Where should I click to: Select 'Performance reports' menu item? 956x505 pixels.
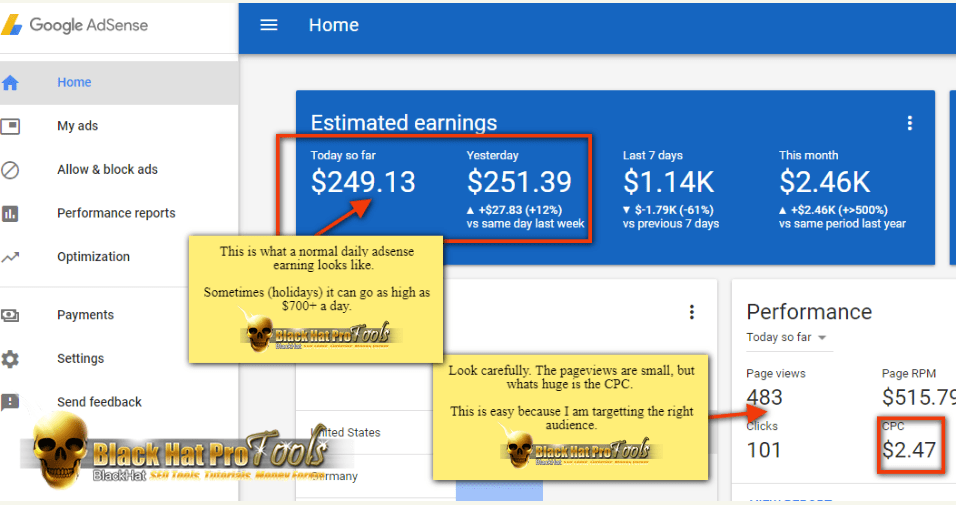coord(116,213)
